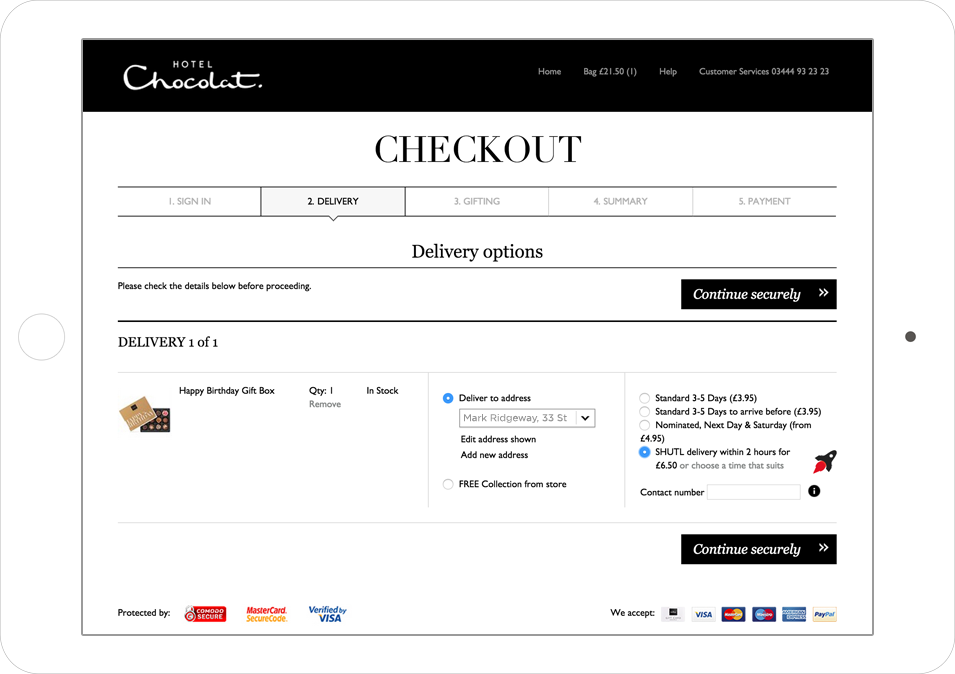Open the Mark Ridgeway address dropdown
955x674 pixels.
point(526,417)
